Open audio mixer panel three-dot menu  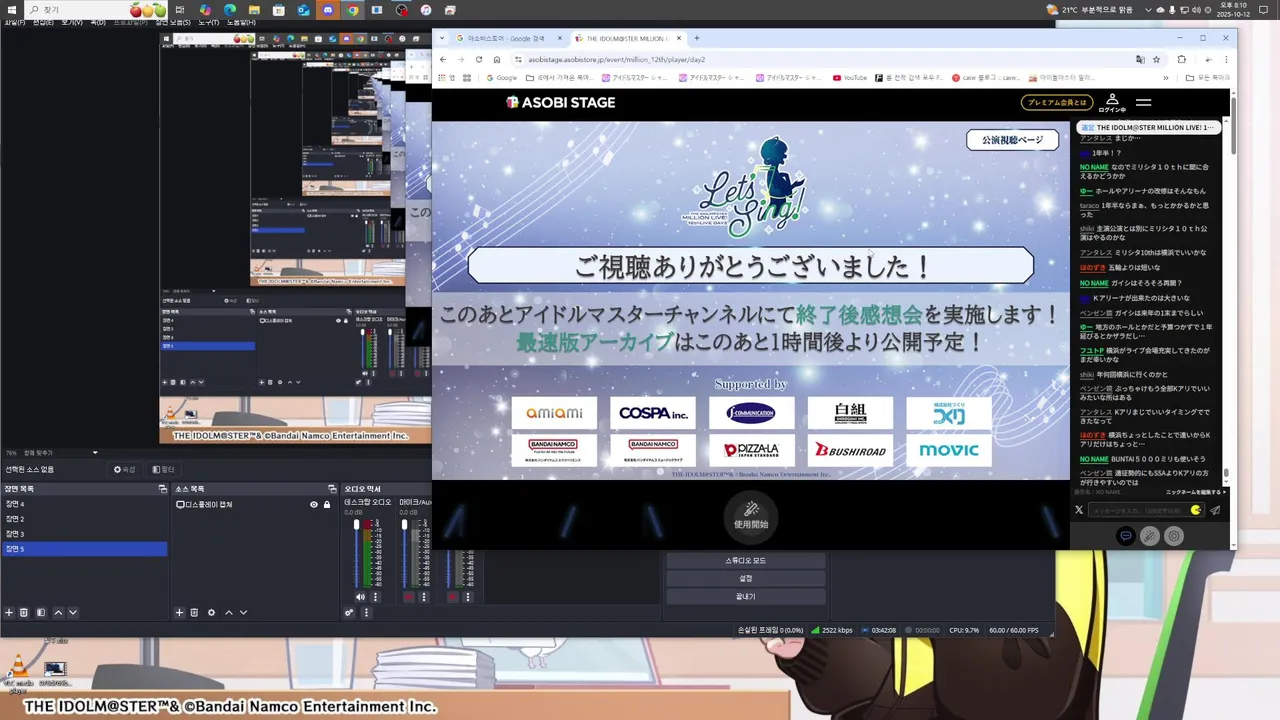(365, 612)
